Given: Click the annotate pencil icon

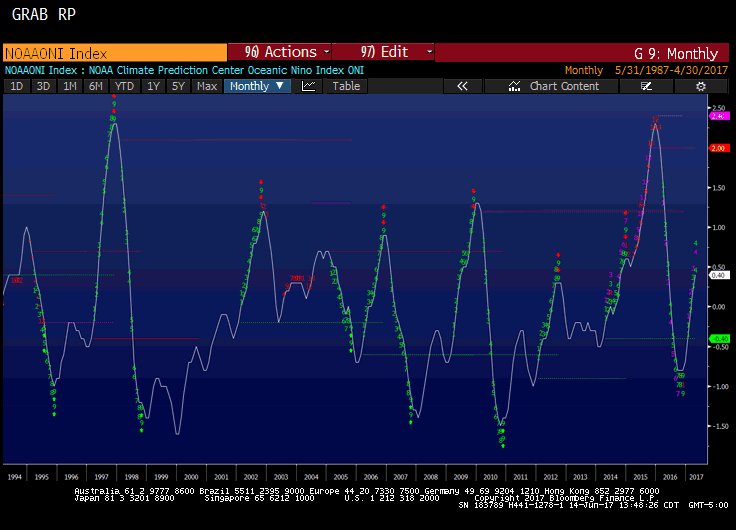Looking at the screenshot, I should tap(646, 86).
